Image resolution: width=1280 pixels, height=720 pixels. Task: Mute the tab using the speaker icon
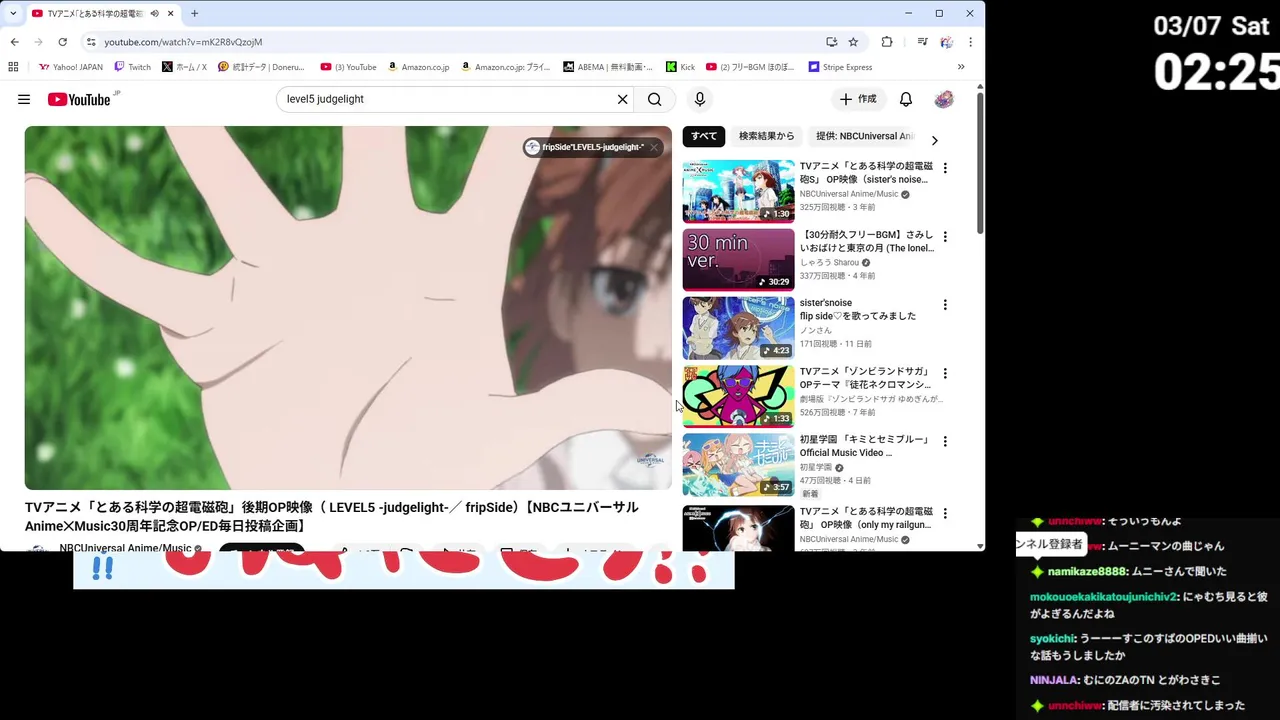[x=154, y=13]
